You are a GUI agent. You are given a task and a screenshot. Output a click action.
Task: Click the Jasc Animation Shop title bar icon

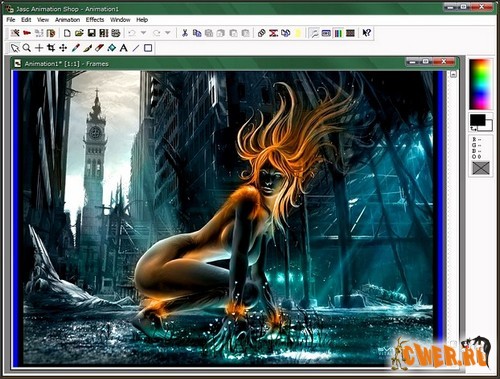pyautogui.click(x=9, y=9)
